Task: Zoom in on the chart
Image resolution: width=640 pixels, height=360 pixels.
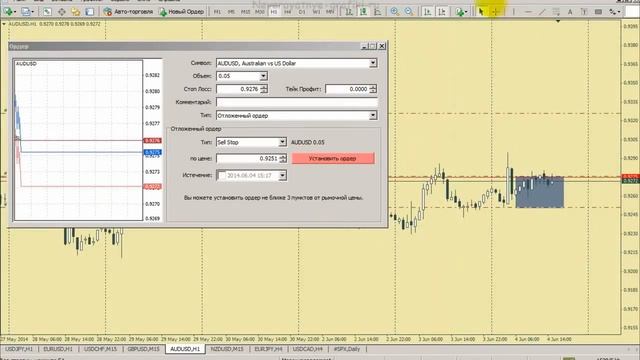Action: tap(395, 12)
